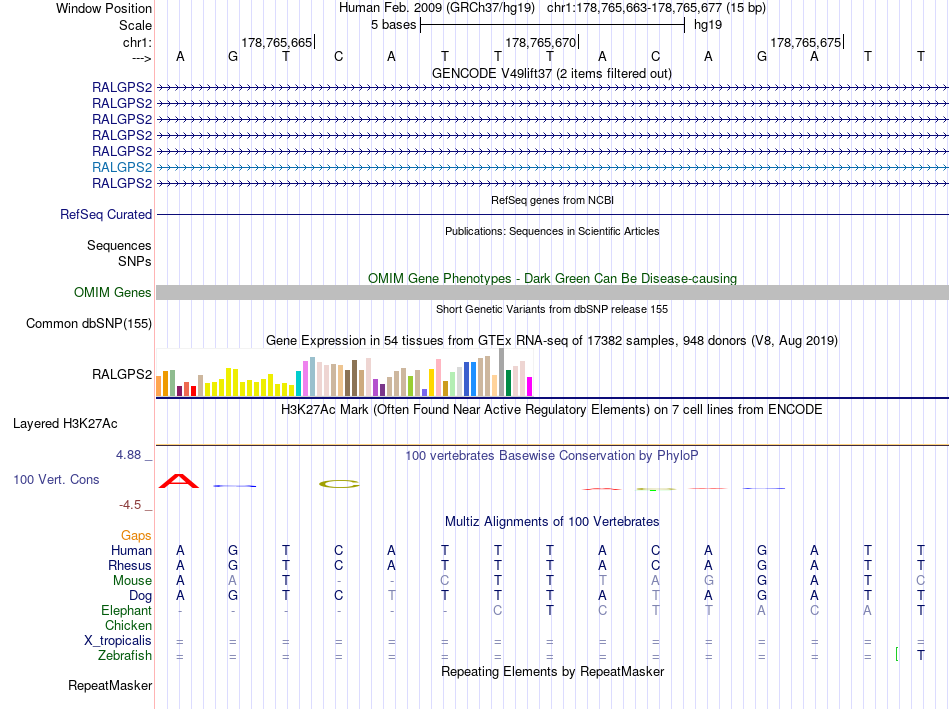
Task: Click the Elephant alignment row label
Action: coord(126,610)
